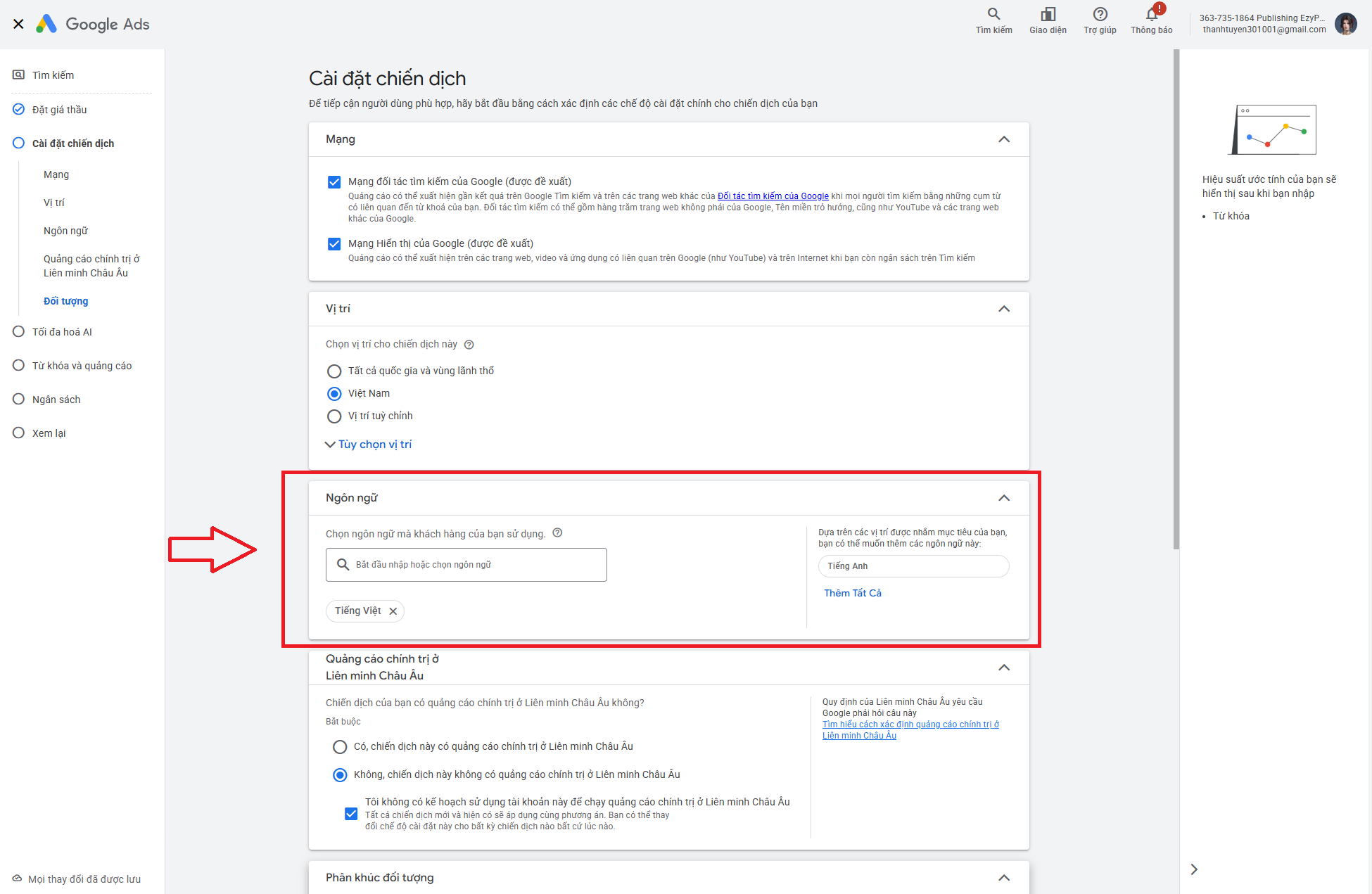The height and width of the screenshot is (894, 1372).
Task: Go to Xem lại step
Action: click(49, 433)
